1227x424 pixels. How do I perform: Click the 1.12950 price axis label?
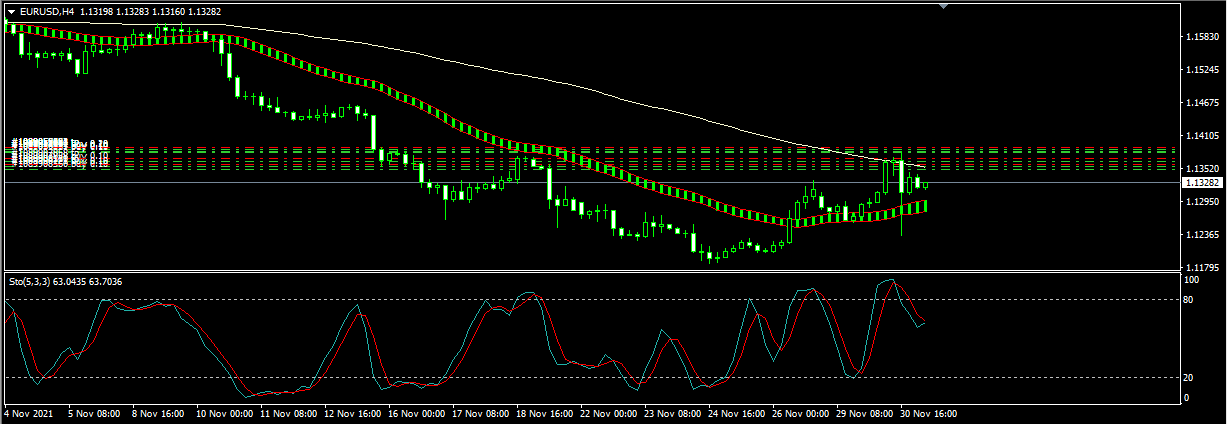1201,202
